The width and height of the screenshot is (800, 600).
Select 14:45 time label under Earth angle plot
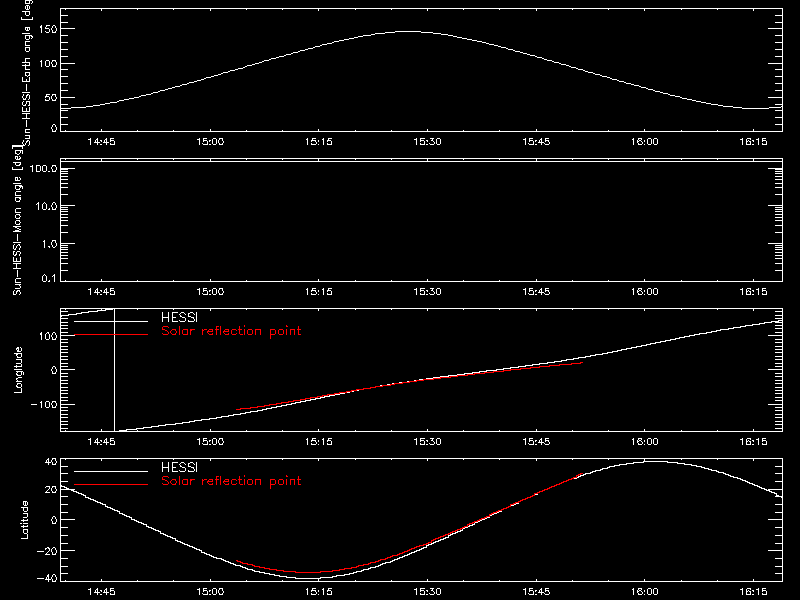pyautogui.click(x=101, y=142)
